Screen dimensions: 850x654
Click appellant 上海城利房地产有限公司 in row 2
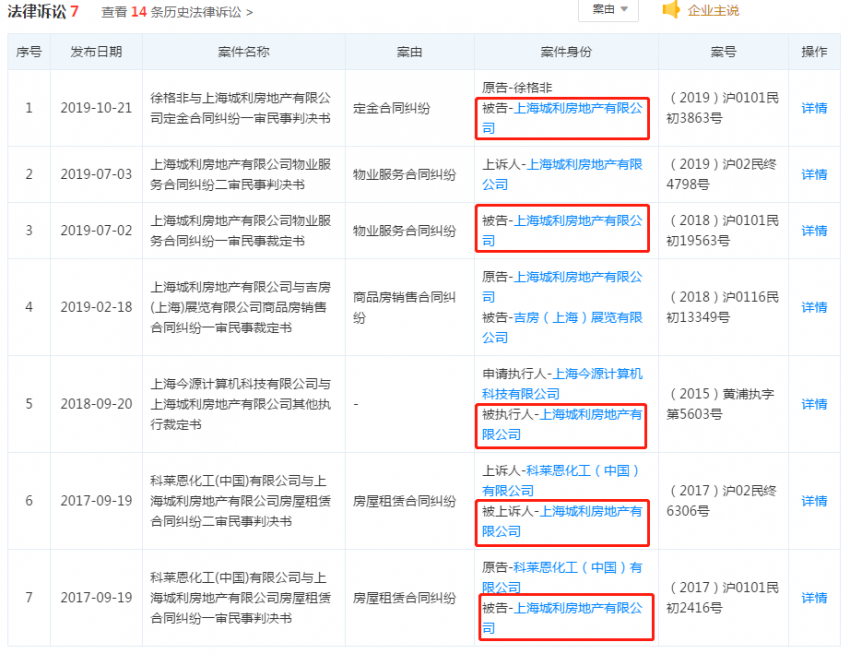562,174
